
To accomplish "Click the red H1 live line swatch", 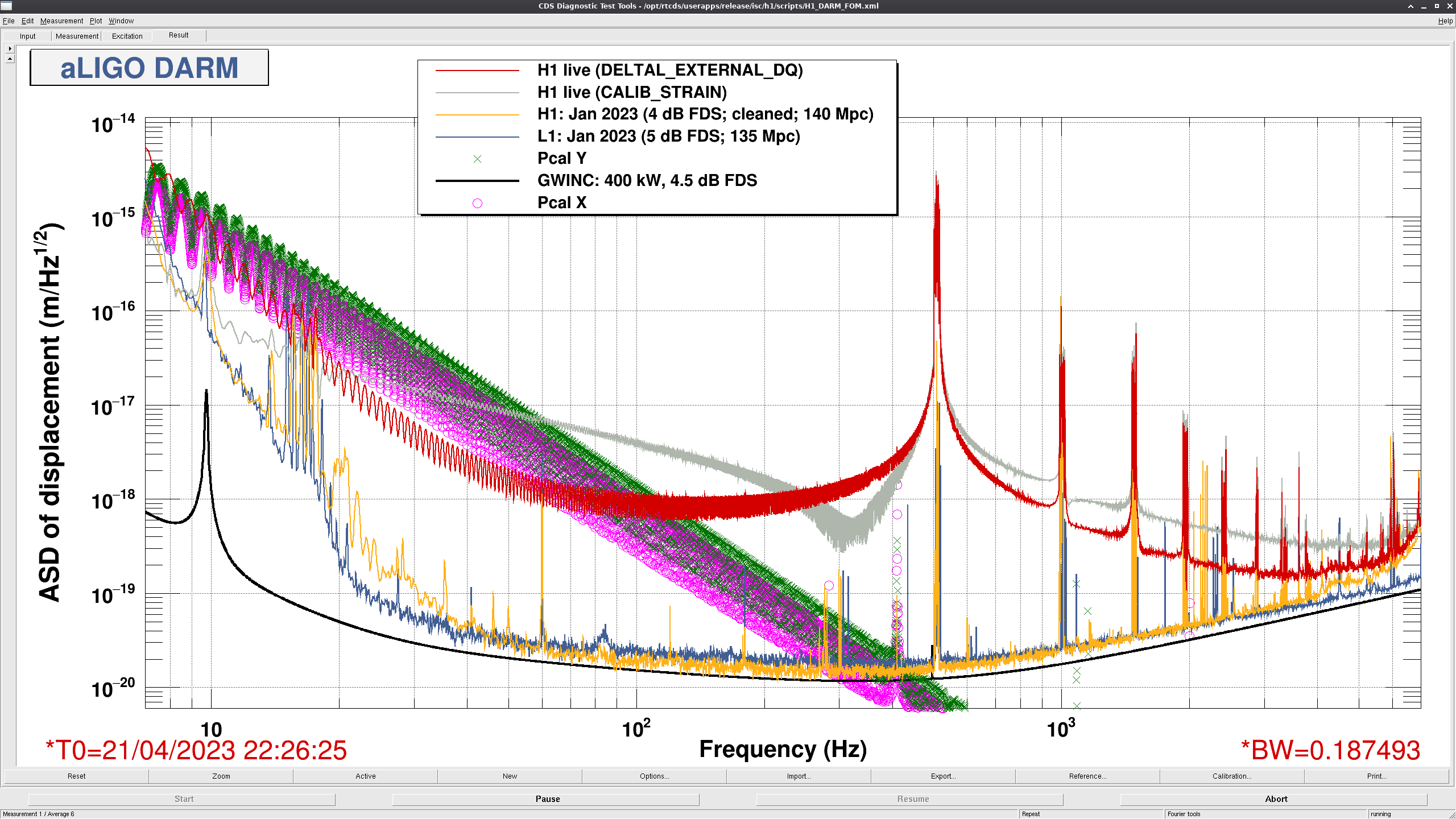I will 477,71.
